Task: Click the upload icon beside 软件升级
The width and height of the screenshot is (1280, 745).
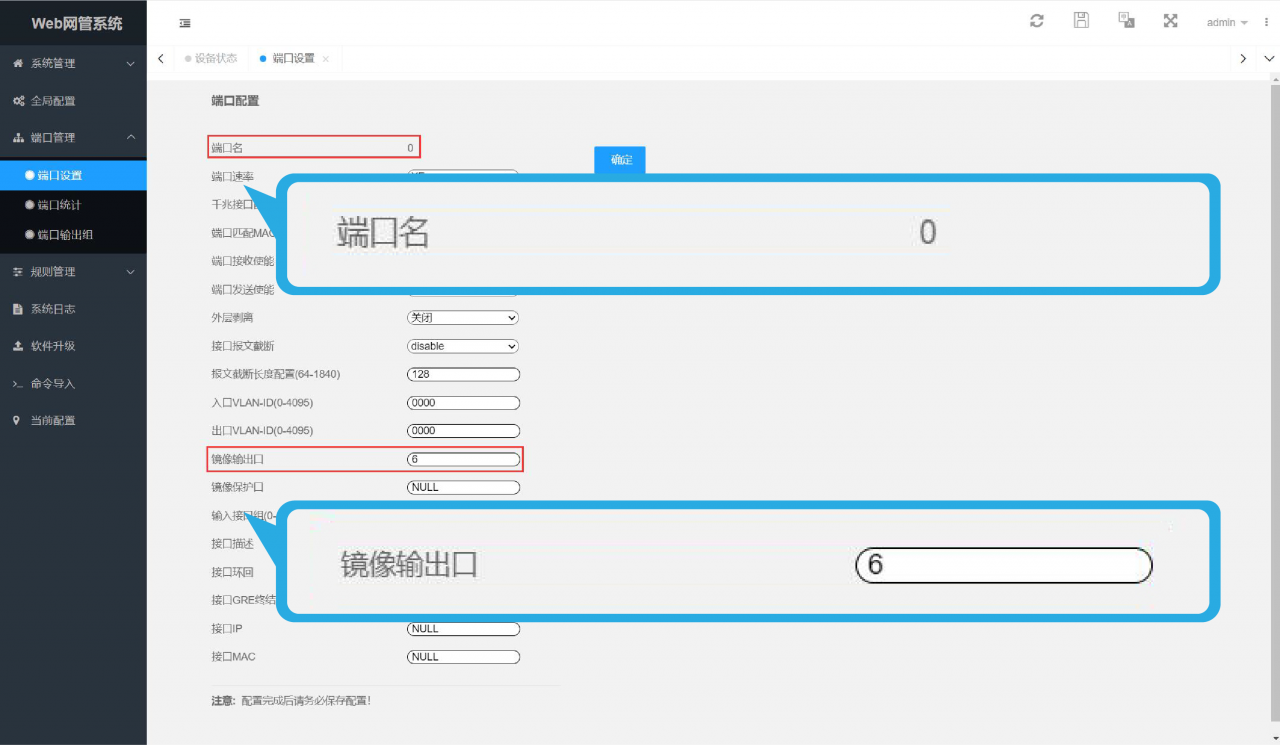Action: point(18,346)
